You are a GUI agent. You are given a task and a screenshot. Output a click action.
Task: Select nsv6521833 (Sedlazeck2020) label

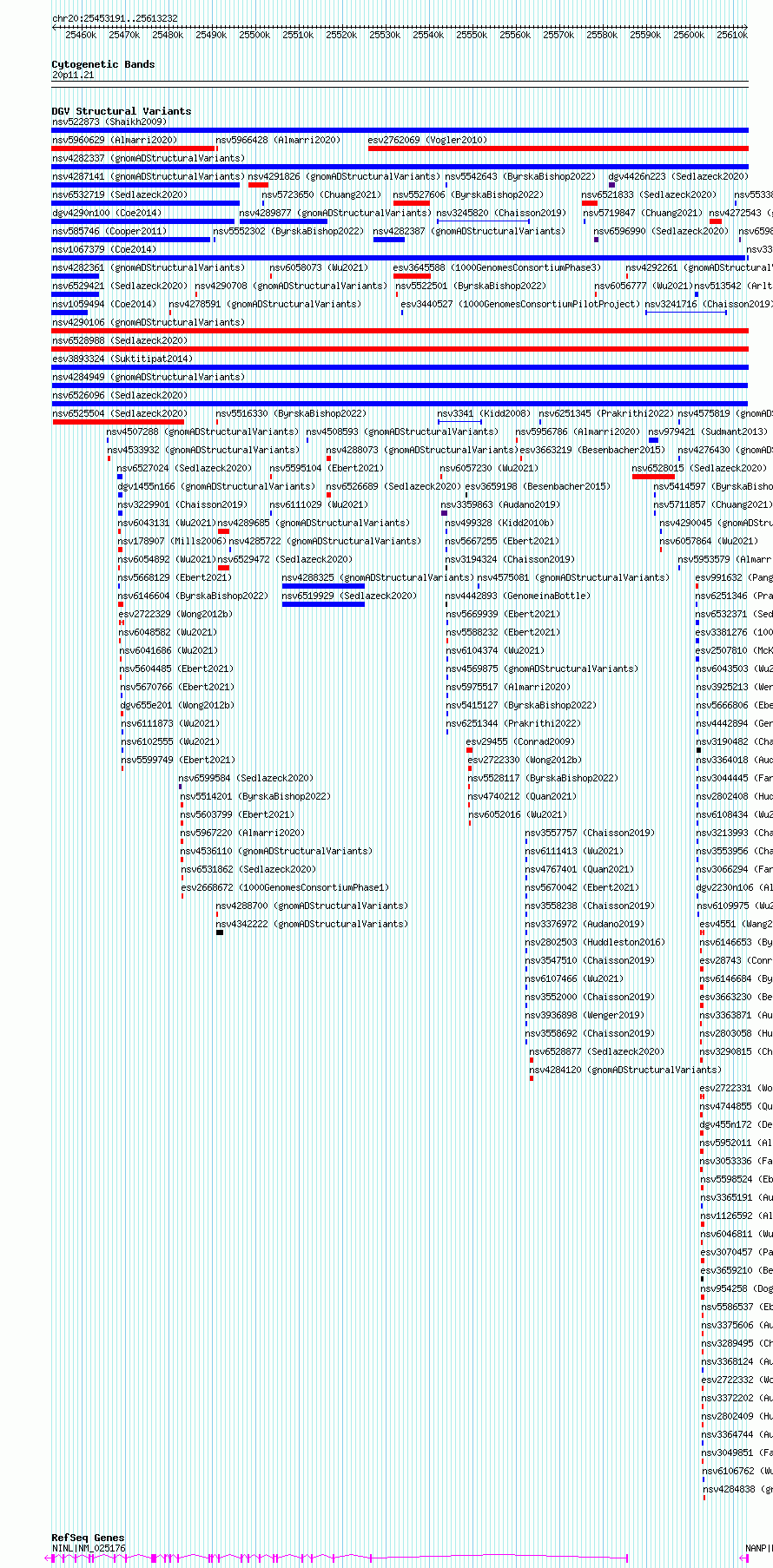649,194
